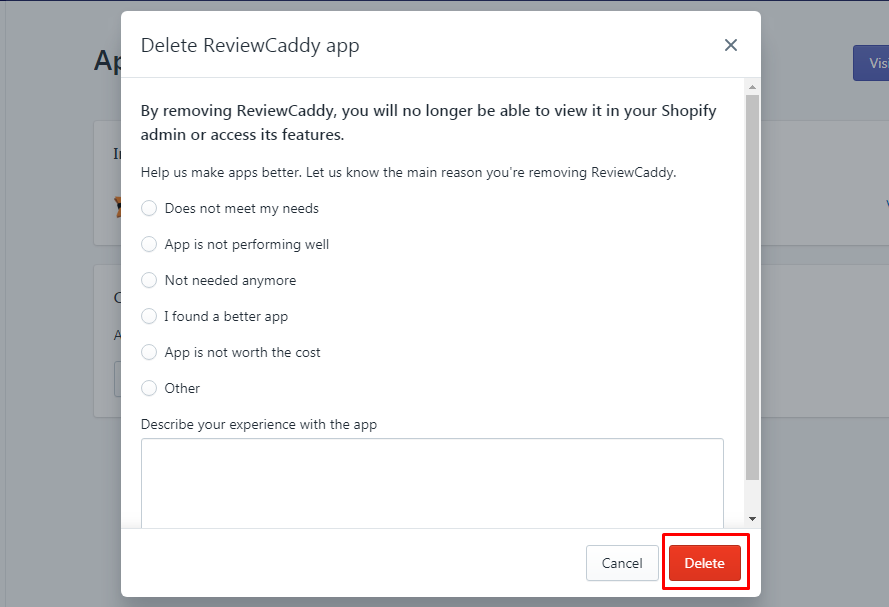This screenshot has width=889, height=607.
Task: Click the 'Describe your experience with the app' label
Action: point(259,425)
